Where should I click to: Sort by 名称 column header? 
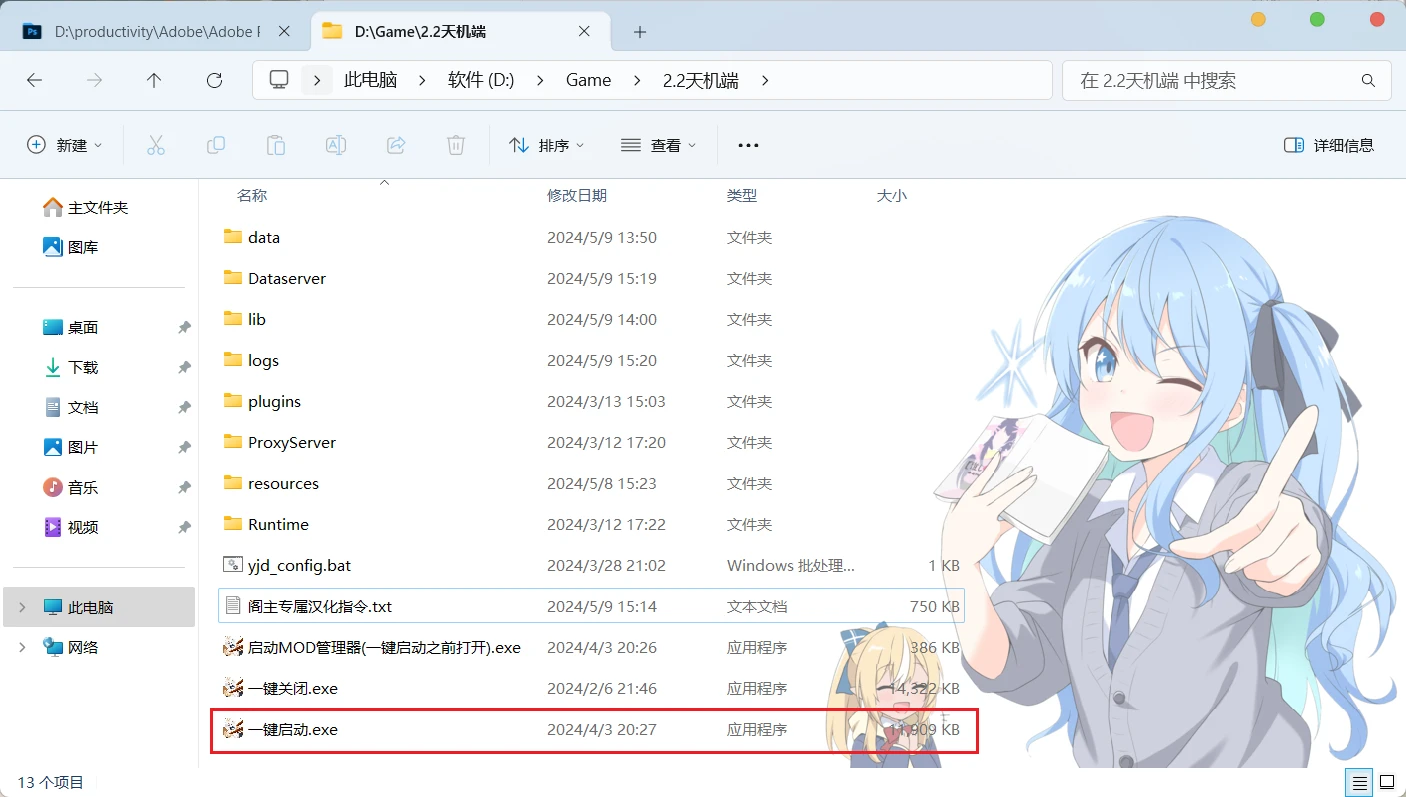click(x=252, y=196)
